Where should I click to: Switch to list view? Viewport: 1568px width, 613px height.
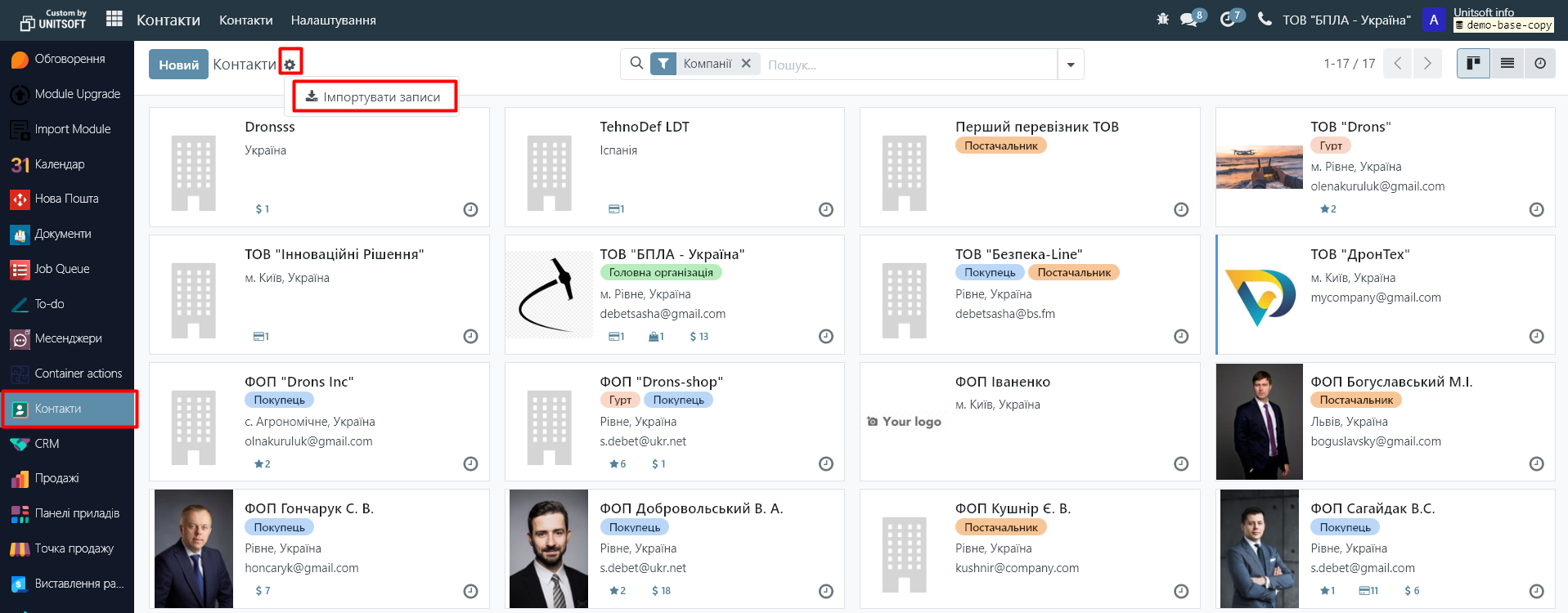(1507, 64)
